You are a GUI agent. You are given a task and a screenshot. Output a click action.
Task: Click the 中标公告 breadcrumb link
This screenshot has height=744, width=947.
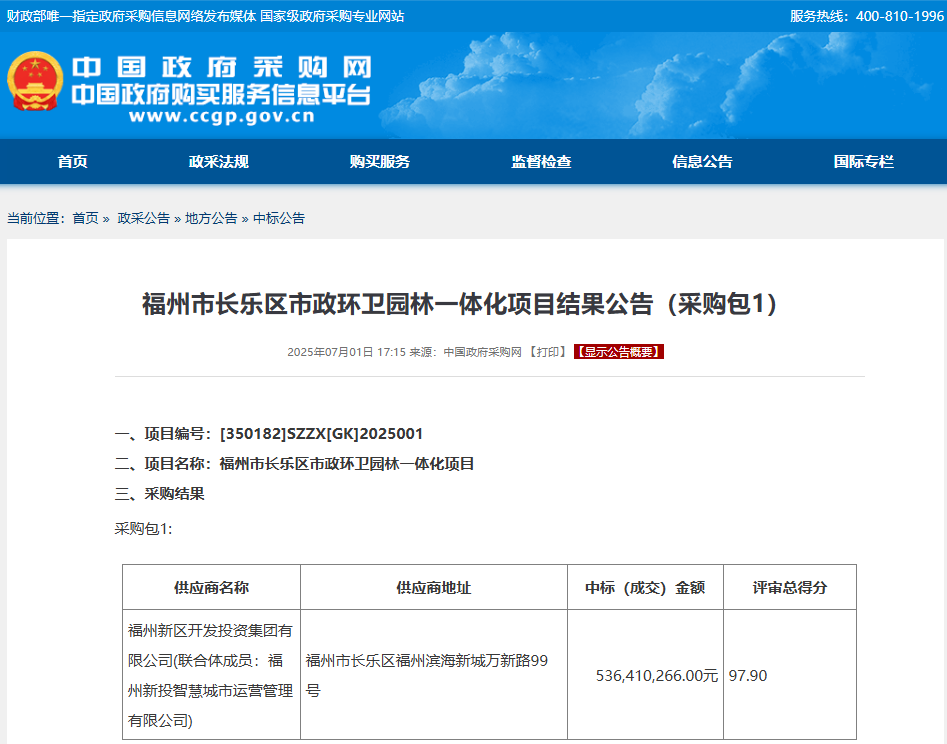tap(279, 218)
